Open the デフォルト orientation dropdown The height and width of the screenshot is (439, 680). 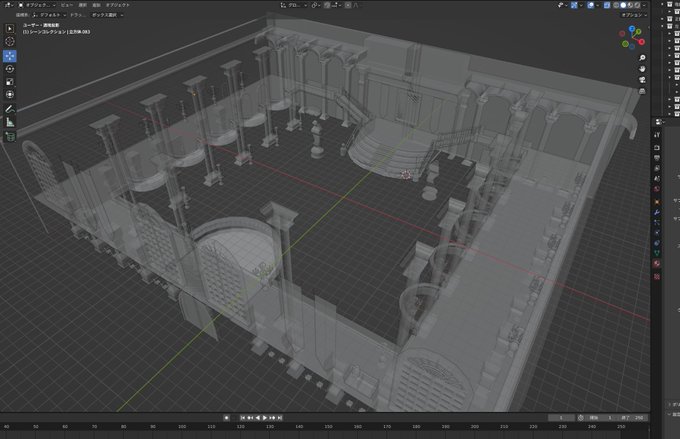pyautogui.click(x=49, y=15)
